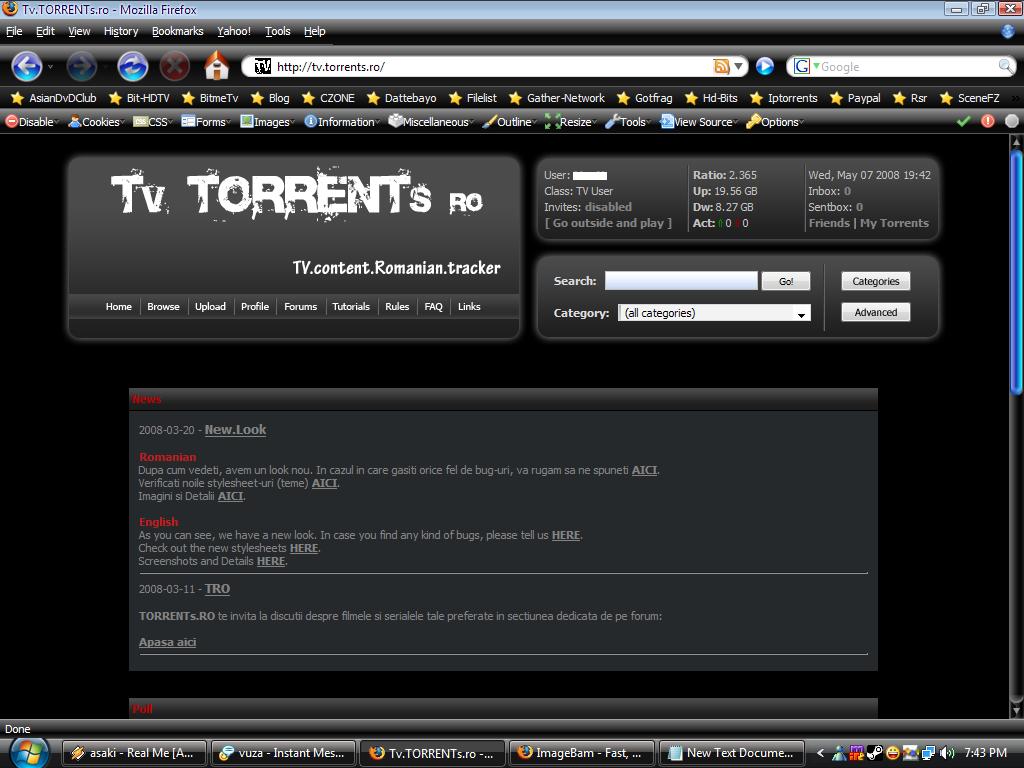
Task: Open the My Torrents link
Action: pyautogui.click(x=894, y=223)
